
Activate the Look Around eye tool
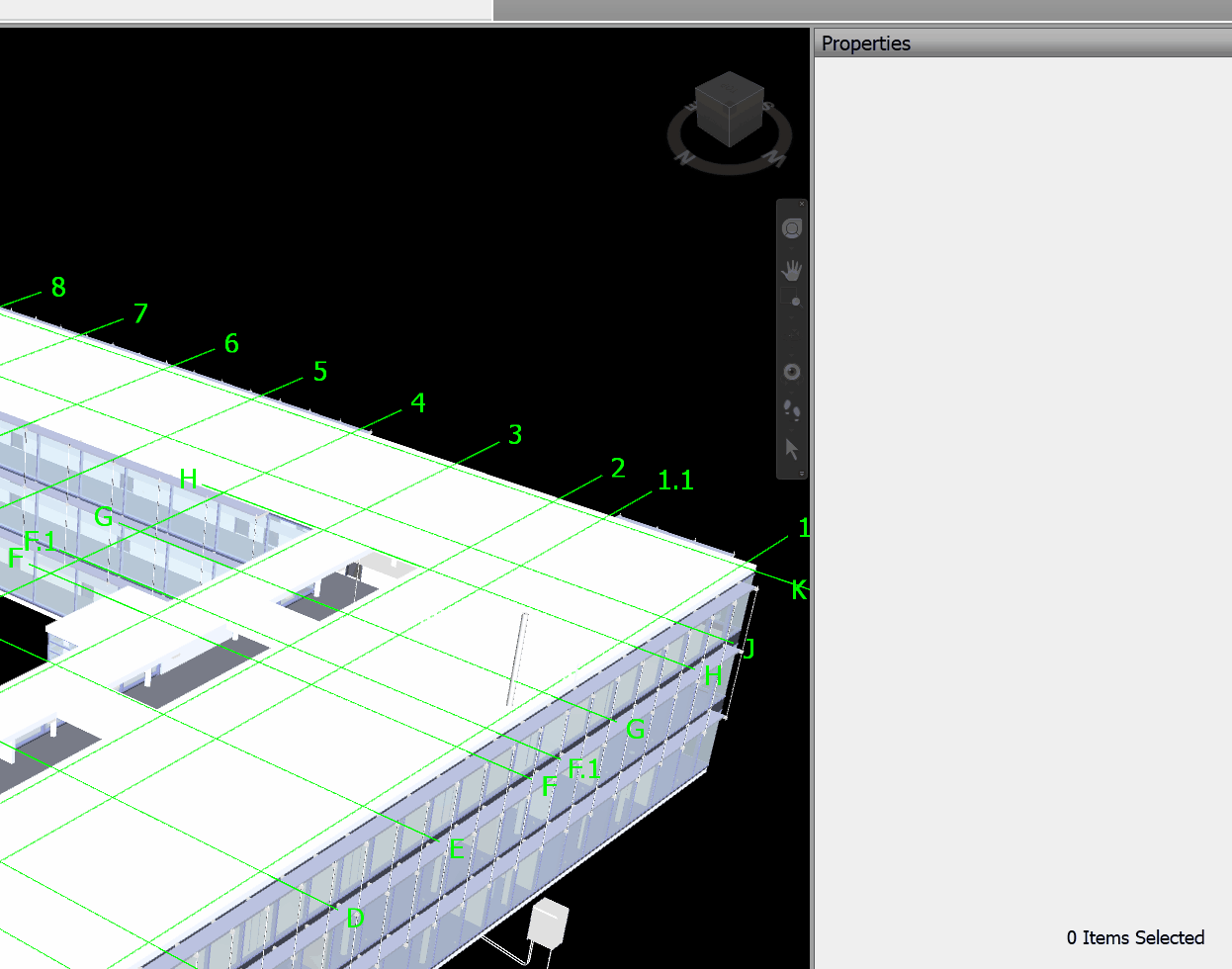tap(791, 372)
